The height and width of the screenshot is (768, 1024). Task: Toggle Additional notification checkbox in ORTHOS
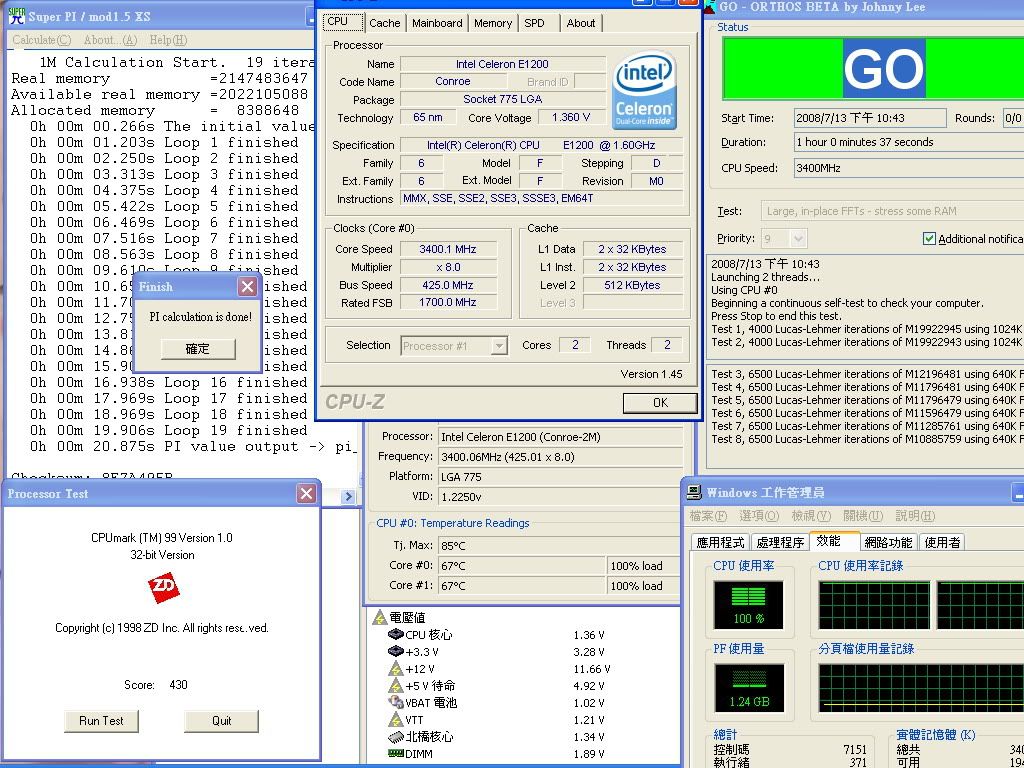pos(929,238)
